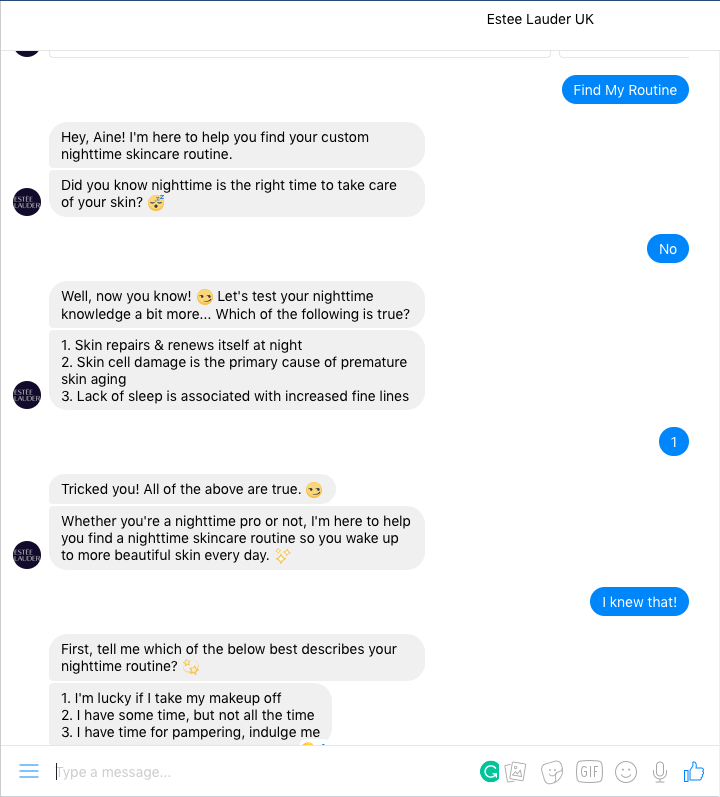Record a voice message with microphone icon
This screenshot has width=720, height=797.
660,771
